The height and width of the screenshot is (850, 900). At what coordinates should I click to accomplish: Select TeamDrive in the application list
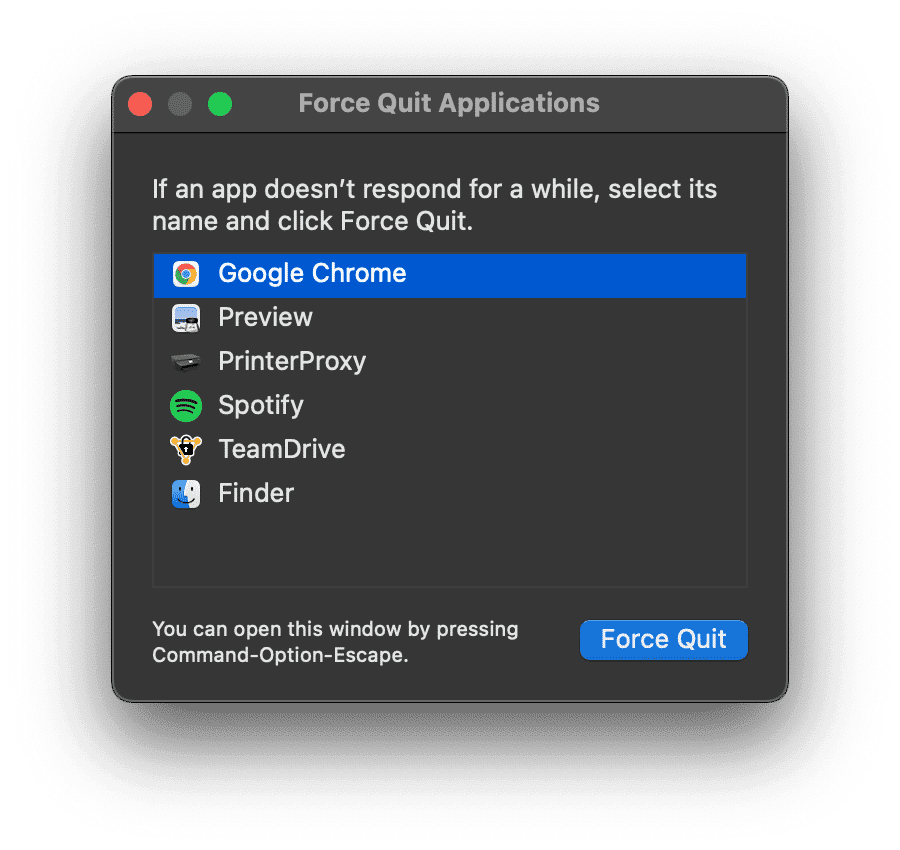[x=282, y=449]
